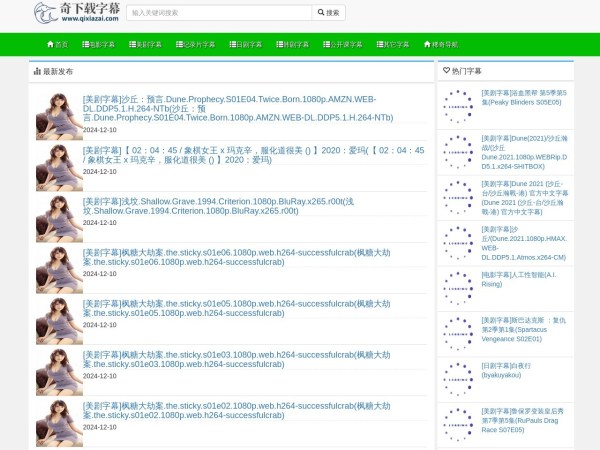Click thumbnail of the.sticky s01e06 entry
Viewport: 600px width, 450px height.
tap(59, 269)
